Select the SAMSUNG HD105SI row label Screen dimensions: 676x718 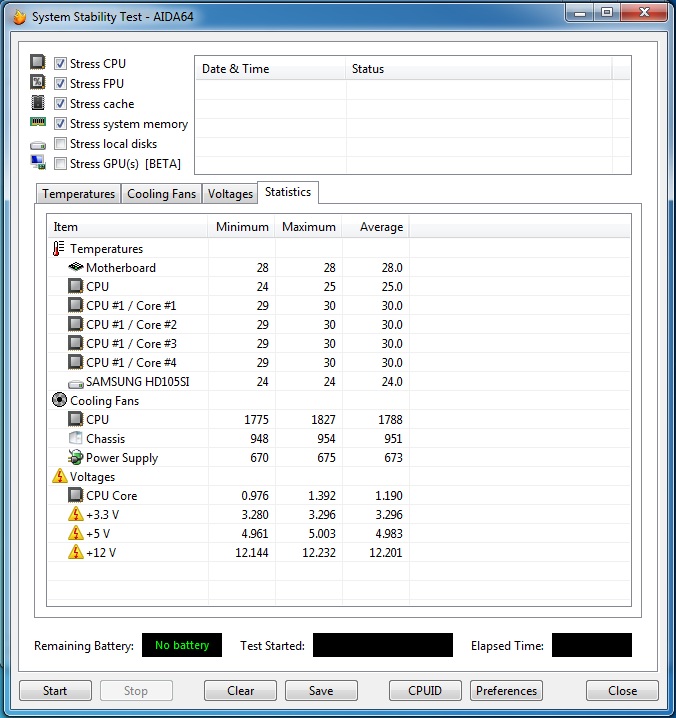(x=137, y=381)
